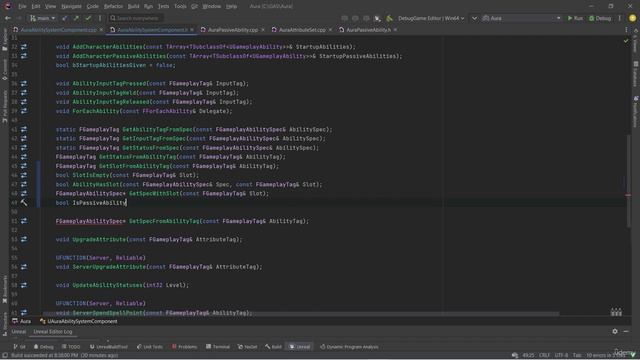
Task: Open the Git menu
Action: [194, 7]
